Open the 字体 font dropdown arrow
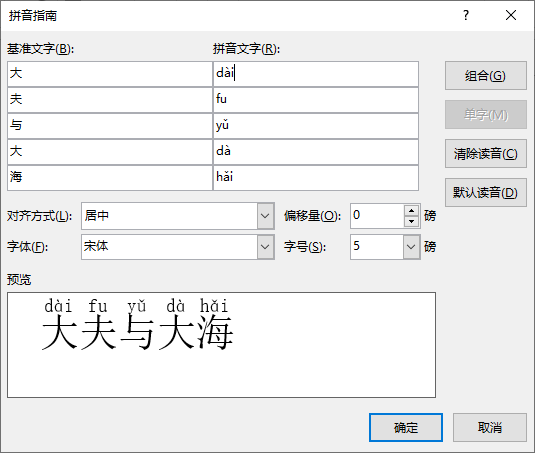This screenshot has width=535, height=453. tap(265, 247)
